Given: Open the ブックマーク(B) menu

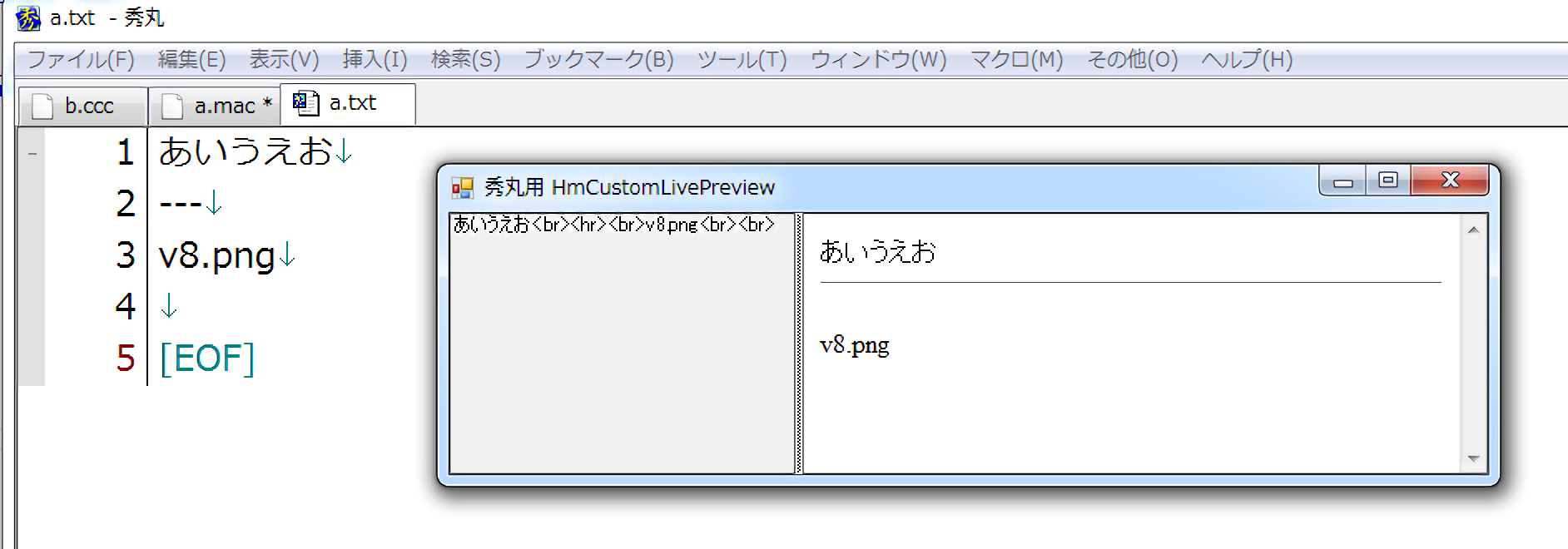Looking at the screenshot, I should 598,60.
